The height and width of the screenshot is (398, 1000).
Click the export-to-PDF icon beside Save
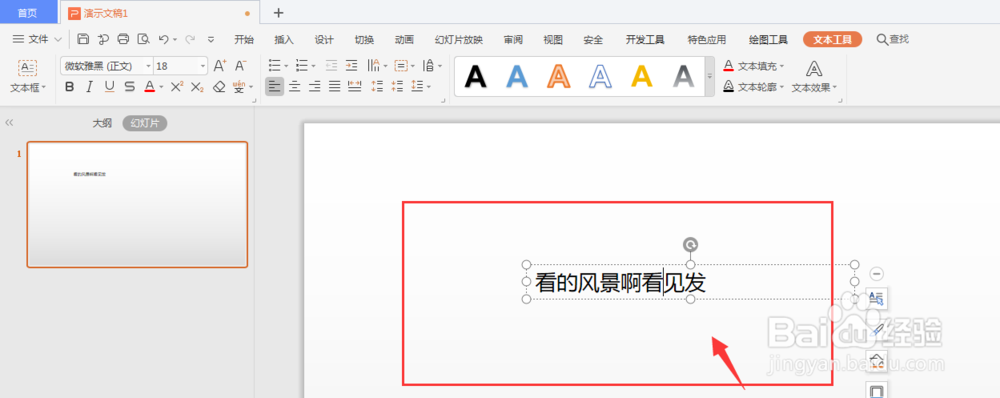tap(103, 40)
